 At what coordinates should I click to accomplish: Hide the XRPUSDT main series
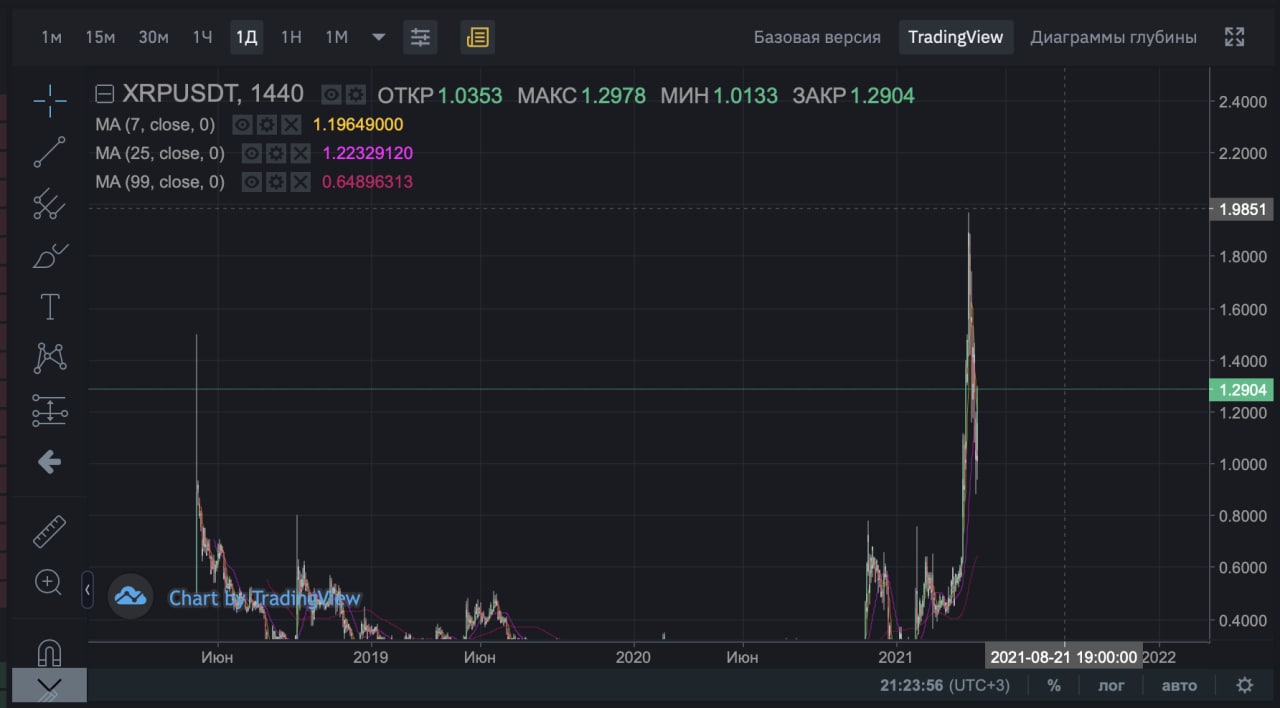coord(332,95)
